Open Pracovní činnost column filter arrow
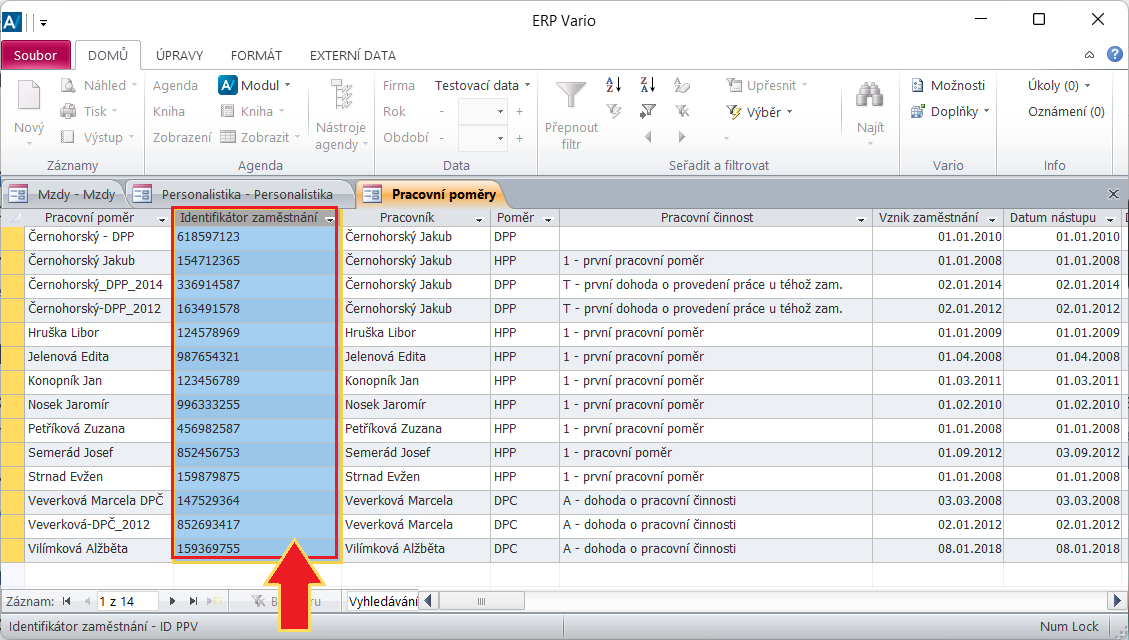 click(x=861, y=218)
